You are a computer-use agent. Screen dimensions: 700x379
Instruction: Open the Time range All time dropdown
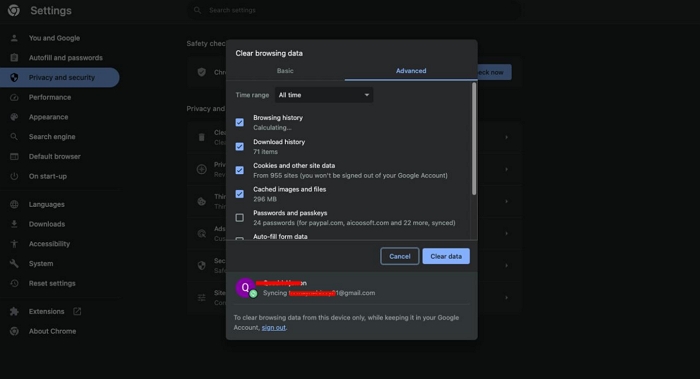tap(324, 95)
